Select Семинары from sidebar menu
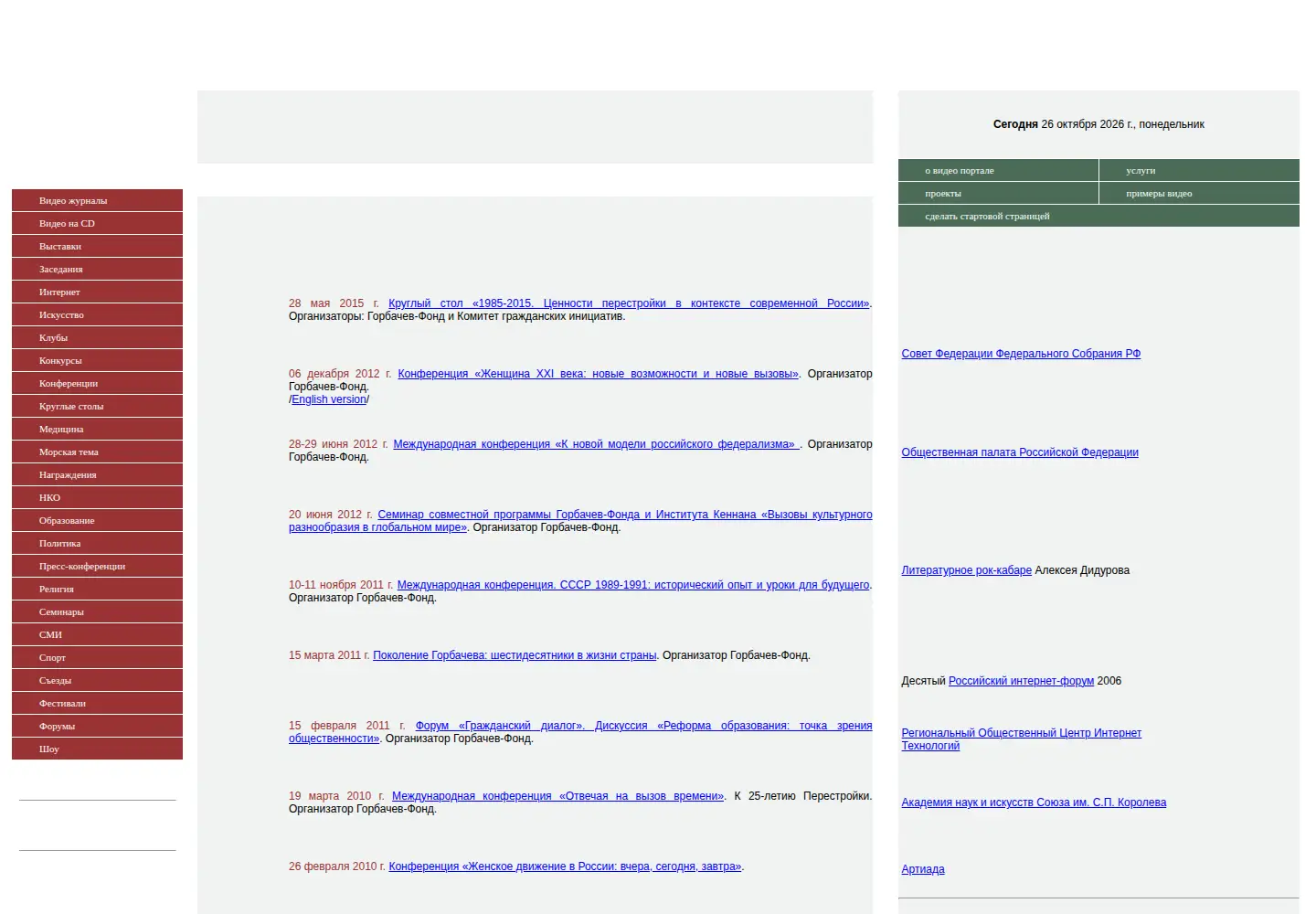This screenshot has height=914, width=1316. click(x=97, y=611)
